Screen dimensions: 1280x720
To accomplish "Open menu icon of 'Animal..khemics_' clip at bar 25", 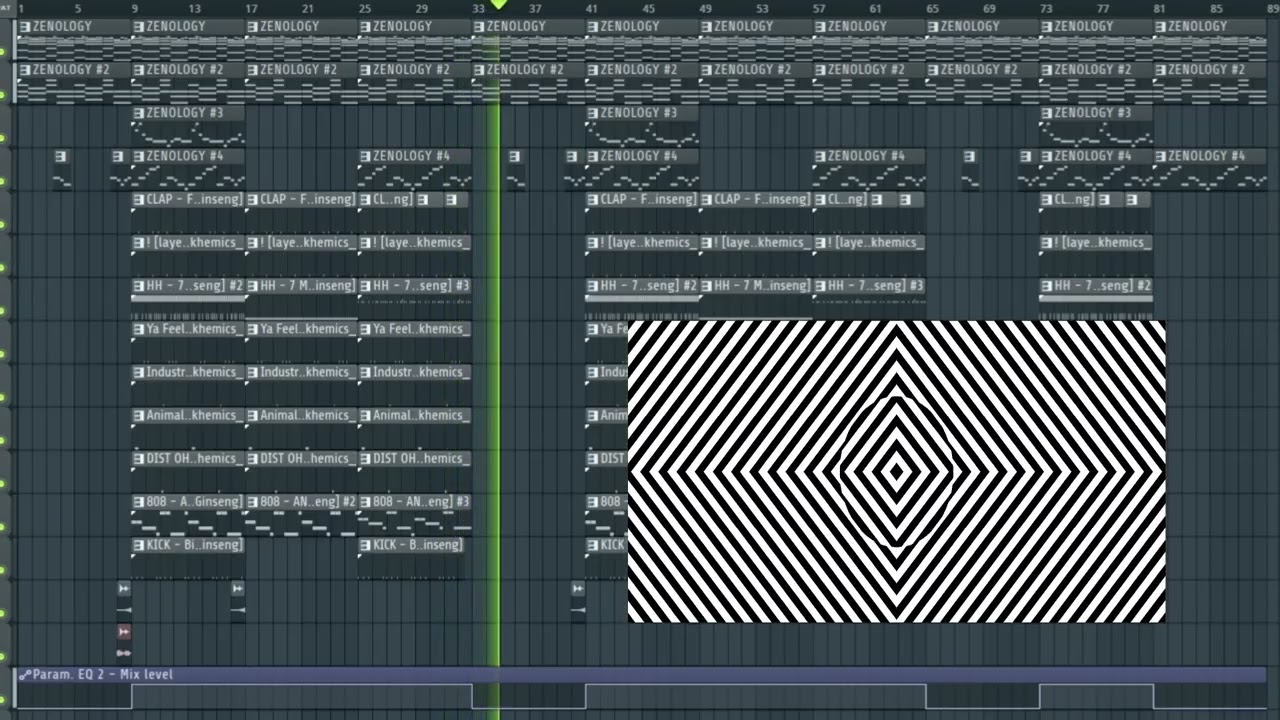I will [x=366, y=415].
